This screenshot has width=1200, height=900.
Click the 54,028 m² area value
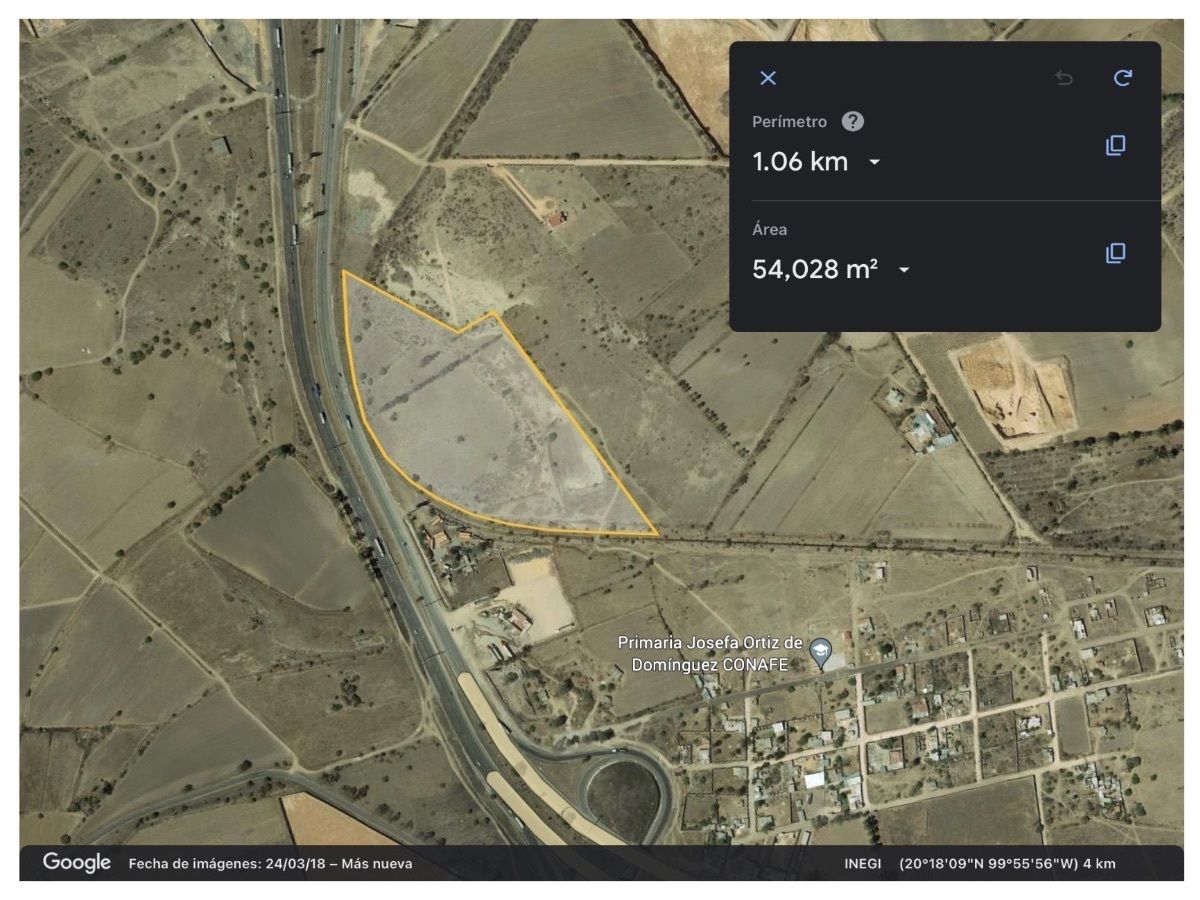click(x=815, y=270)
